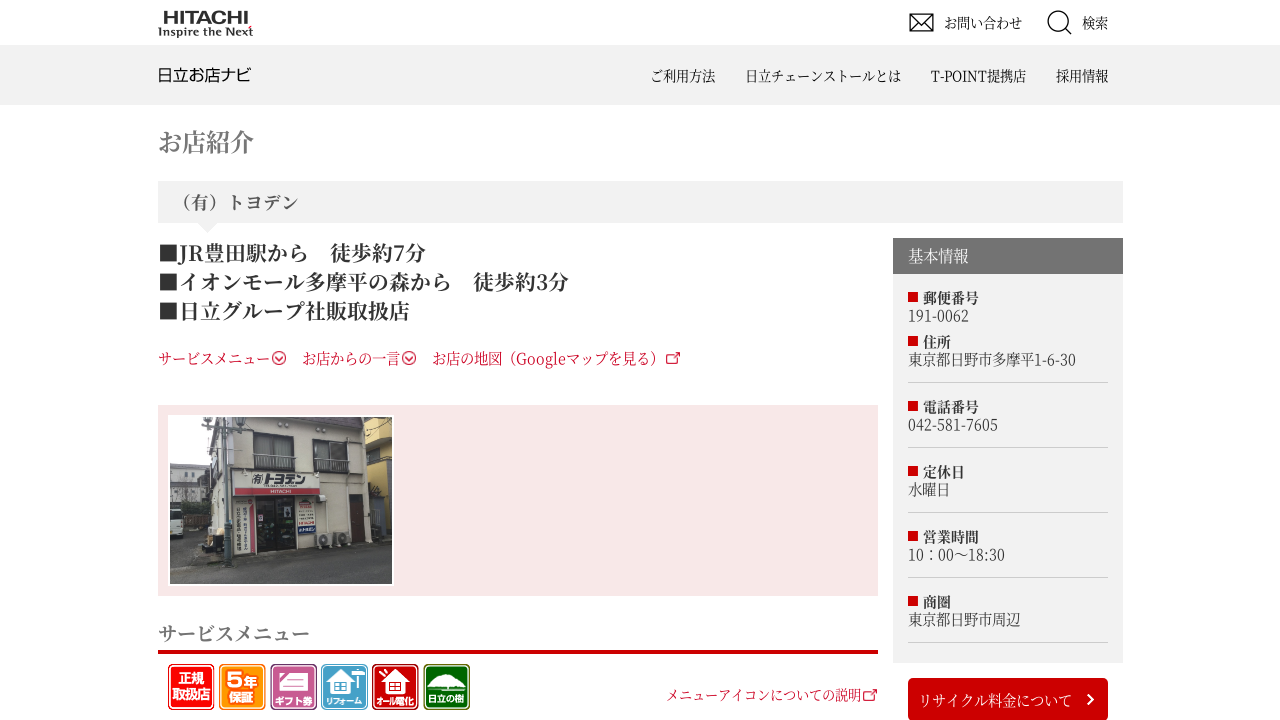
Task: Jump to お店からの一言 section anchor
Action: coord(359,358)
